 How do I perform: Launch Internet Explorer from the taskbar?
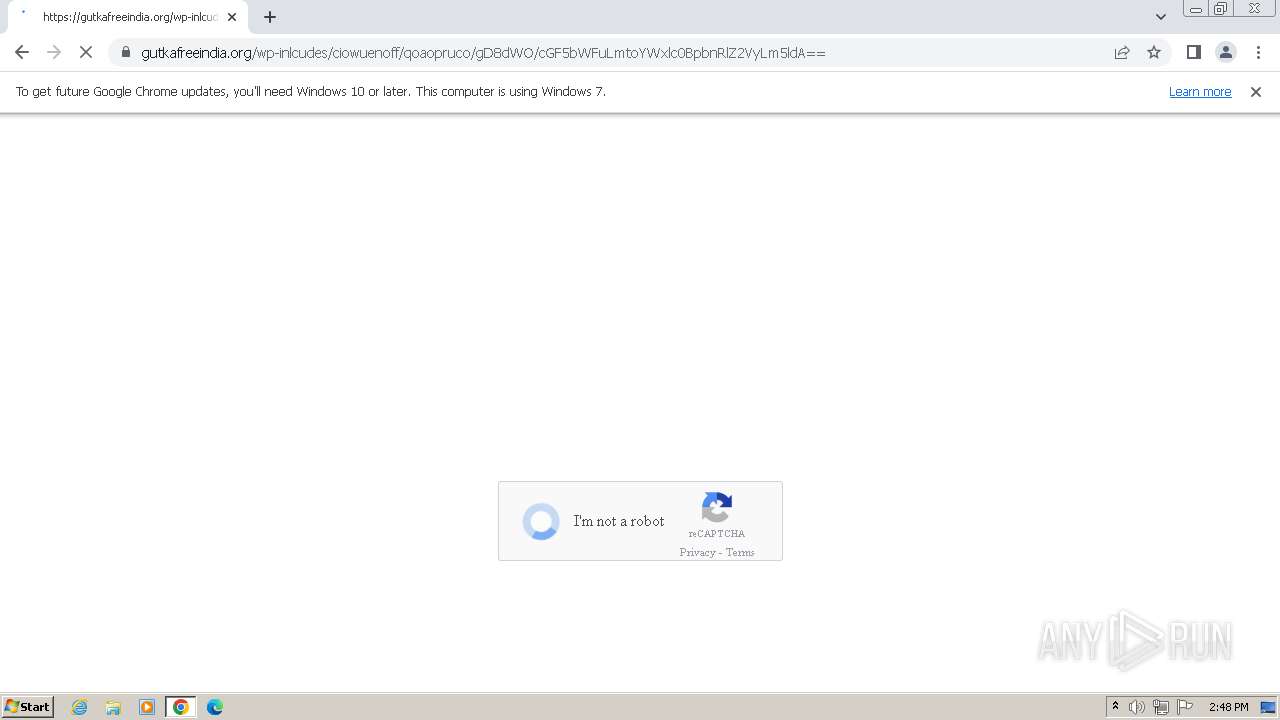click(x=79, y=707)
